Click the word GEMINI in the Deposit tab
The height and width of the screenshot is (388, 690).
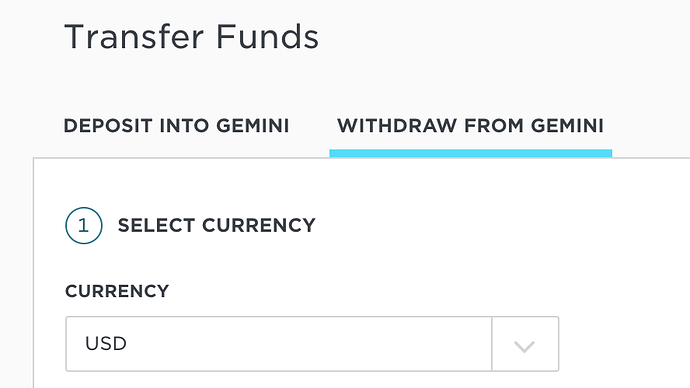(x=253, y=126)
